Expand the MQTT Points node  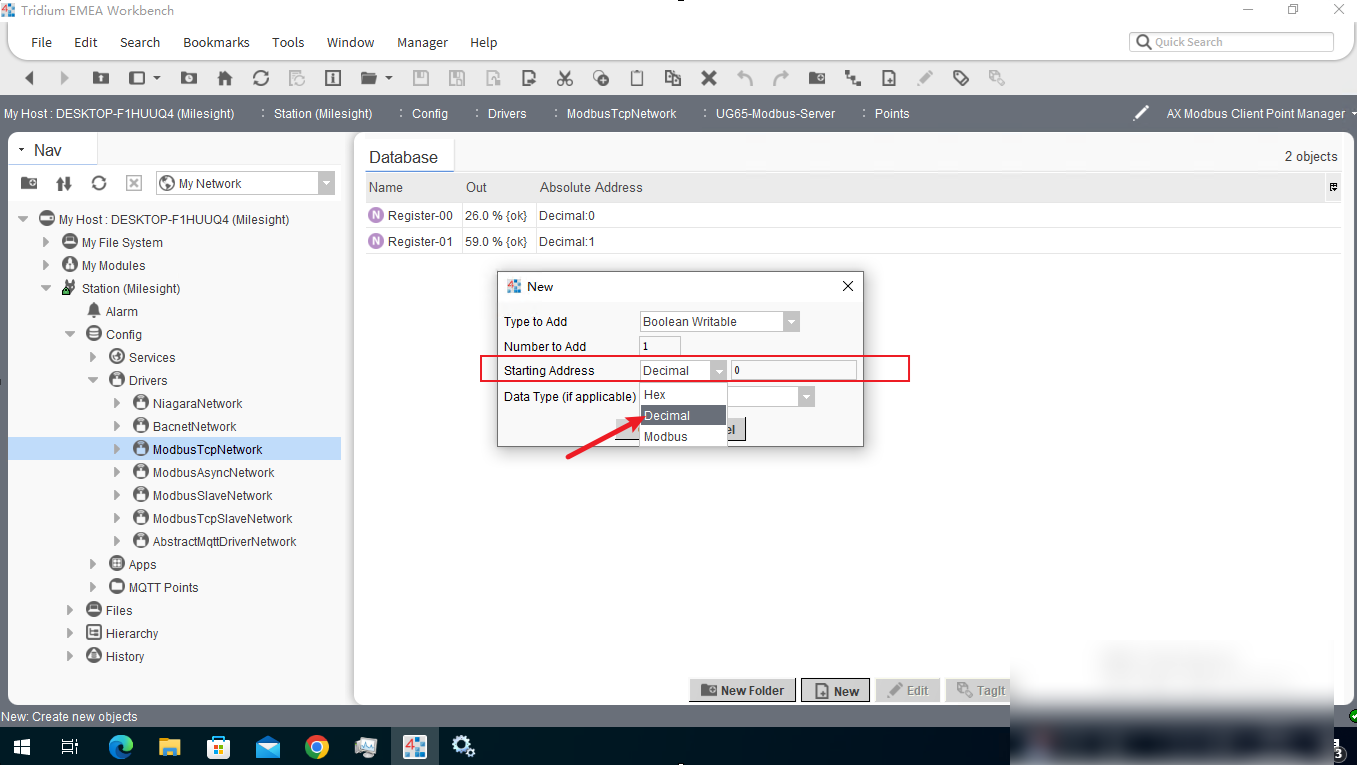(93, 587)
